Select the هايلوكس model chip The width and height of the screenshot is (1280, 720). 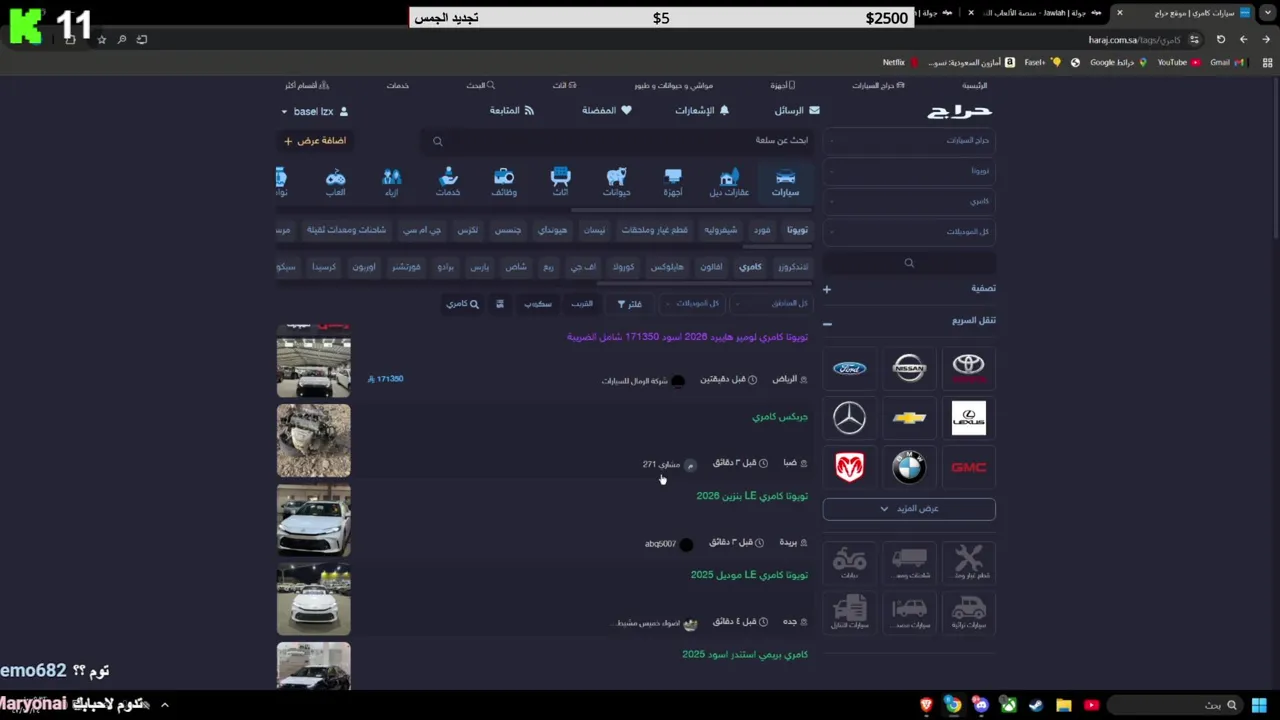pos(666,267)
